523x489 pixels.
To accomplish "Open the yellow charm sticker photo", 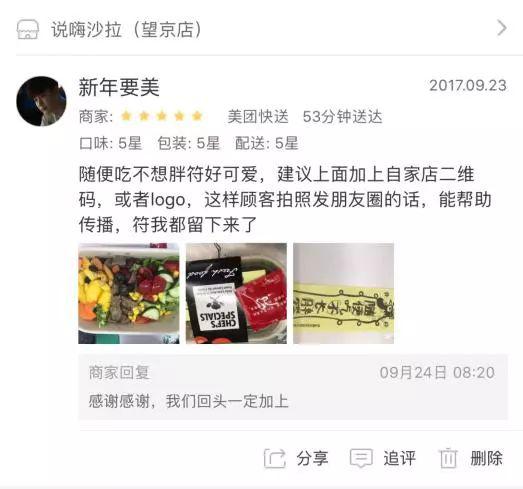I will click(x=344, y=294).
